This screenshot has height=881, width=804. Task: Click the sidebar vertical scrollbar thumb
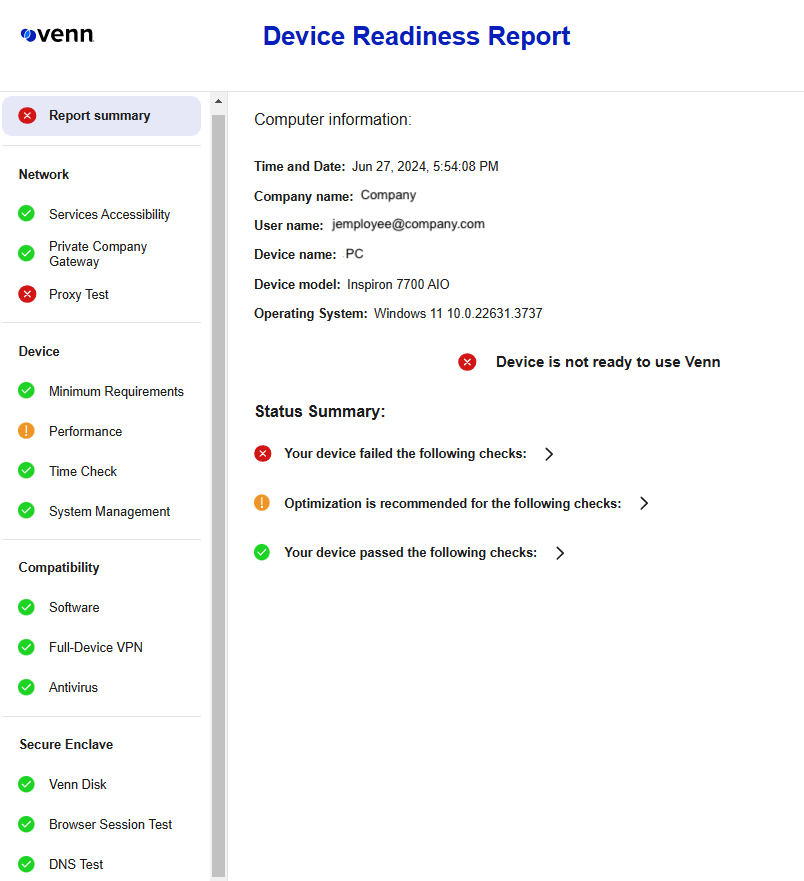coord(219,494)
